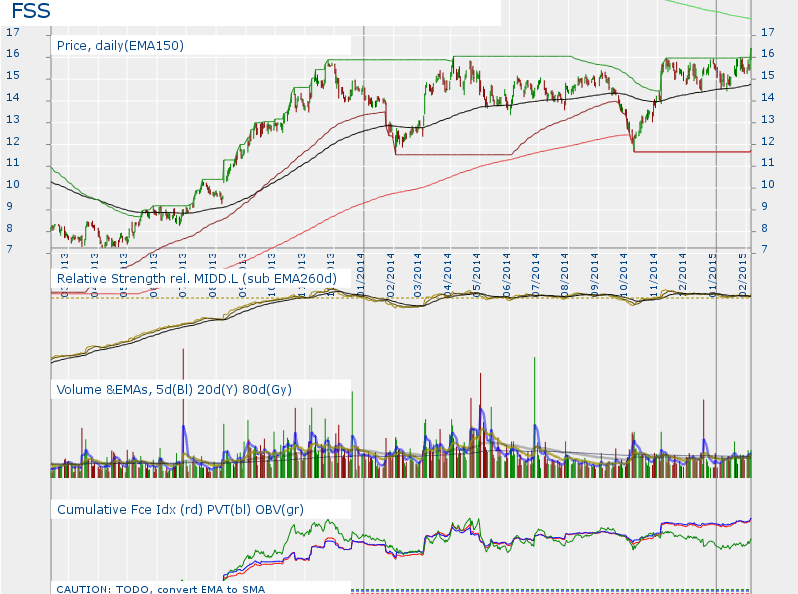The height and width of the screenshot is (594, 798).
Task: Select the 07/2014 date axis label
Action: (x=535, y=275)
